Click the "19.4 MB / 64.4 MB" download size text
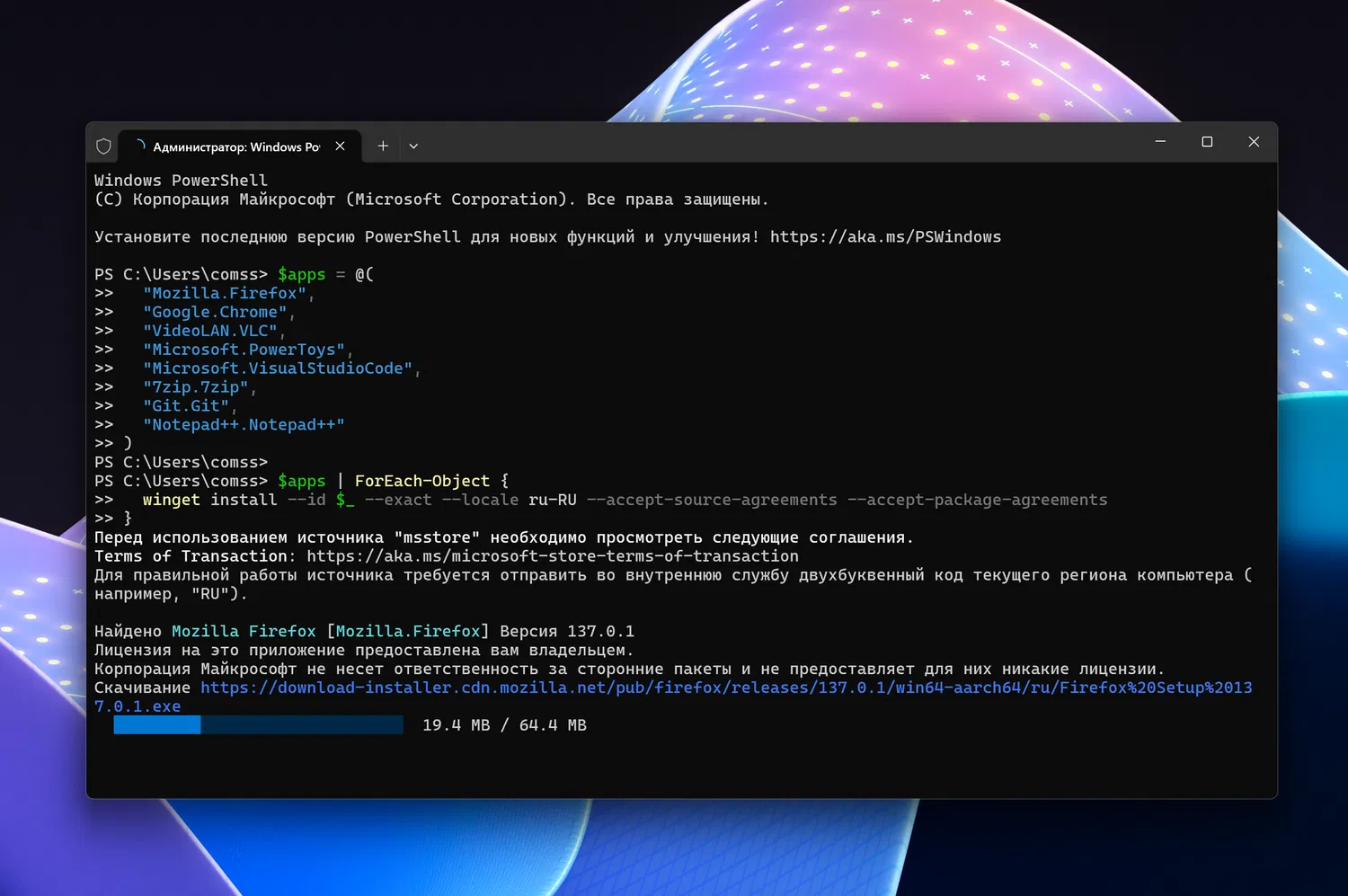This screenshot has width=1348, height=896. click(x=504, y=725)
